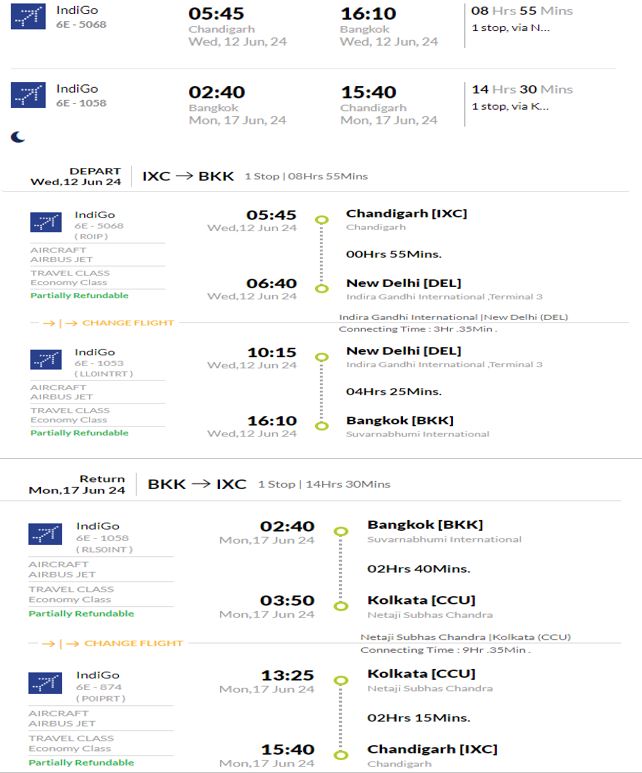Click the IXC to BKK arrow icon
Viewport: 642px width, 773px height.
point(184,176)
